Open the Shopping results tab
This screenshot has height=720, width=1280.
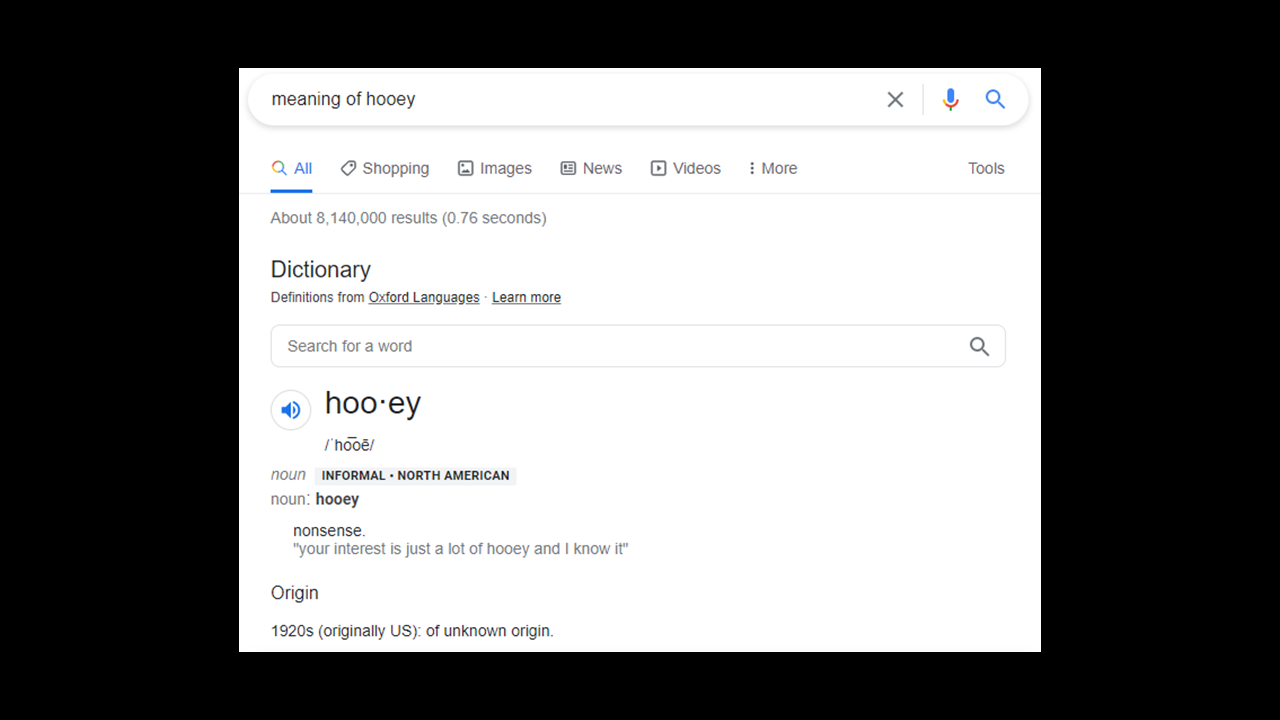(x=385, y=168)
